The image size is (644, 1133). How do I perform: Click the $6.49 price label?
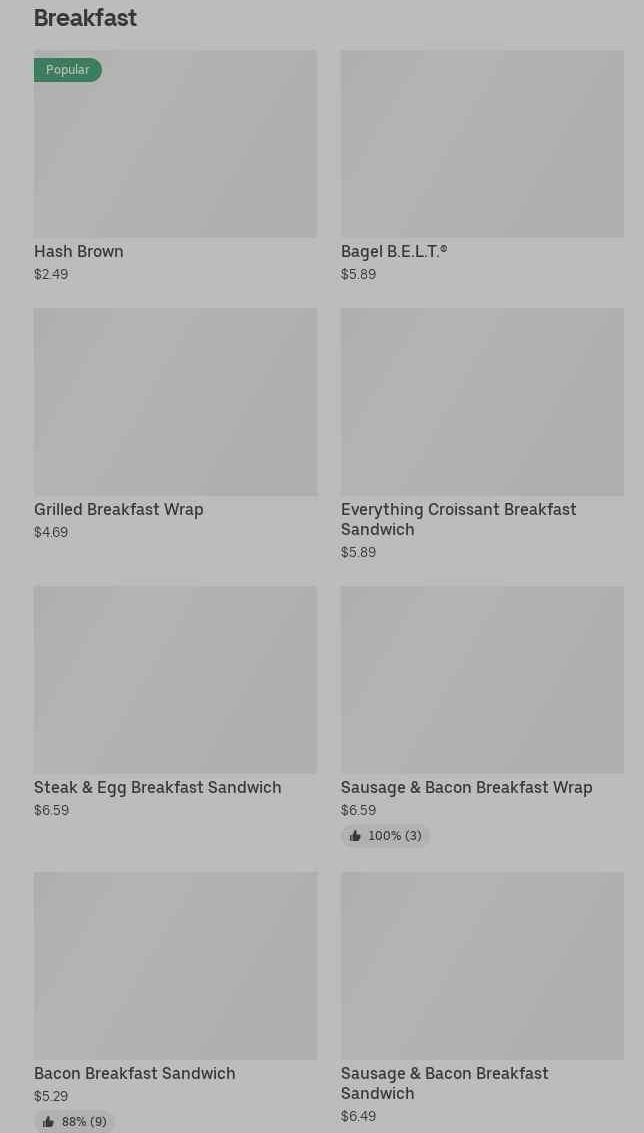click(x=359, y=1116)
